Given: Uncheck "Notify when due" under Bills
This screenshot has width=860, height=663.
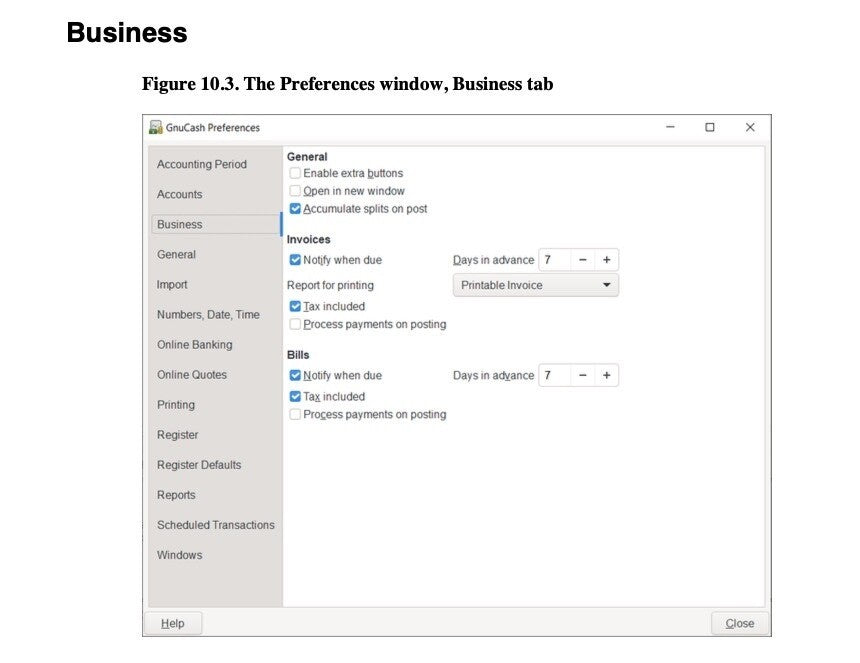Looking at the screenshot, I should 295,375.
